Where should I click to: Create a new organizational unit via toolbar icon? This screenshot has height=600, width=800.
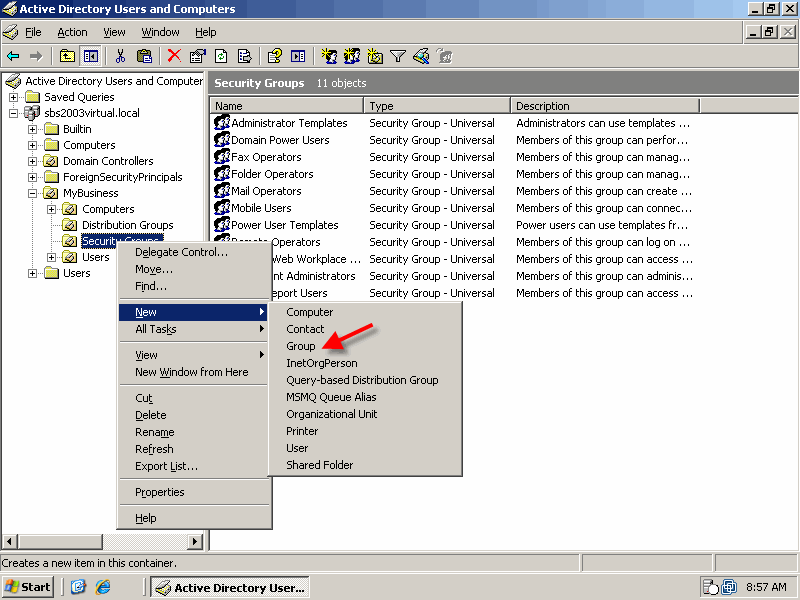[x=375, y=56]
